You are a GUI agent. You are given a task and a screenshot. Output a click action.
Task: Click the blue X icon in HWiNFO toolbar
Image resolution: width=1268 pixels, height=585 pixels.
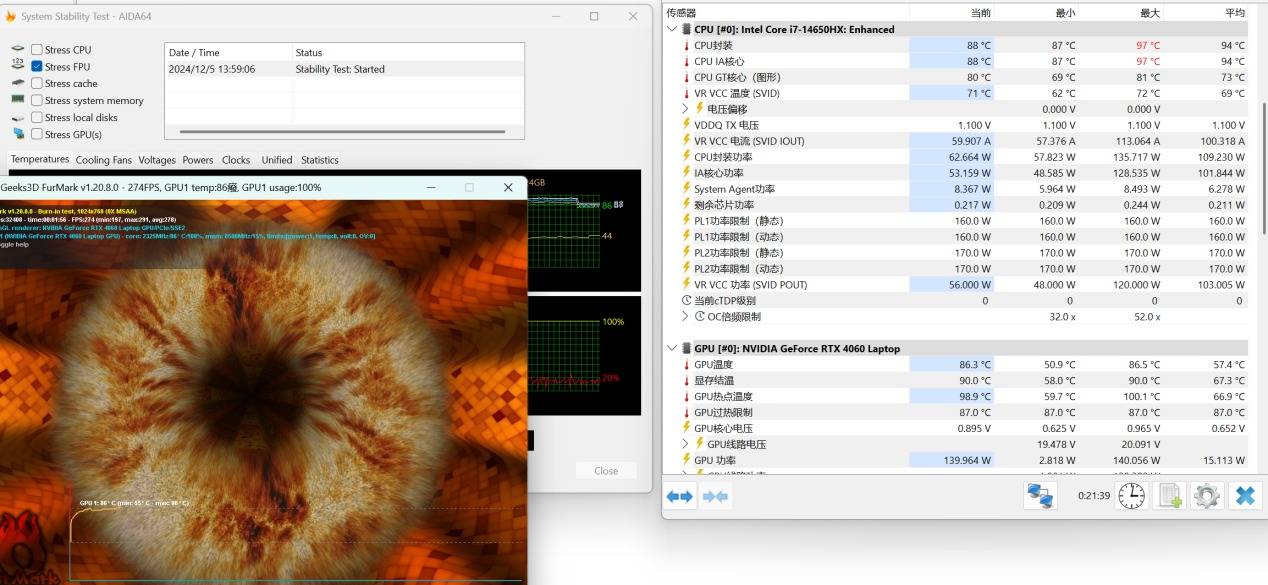[1245, 496]
